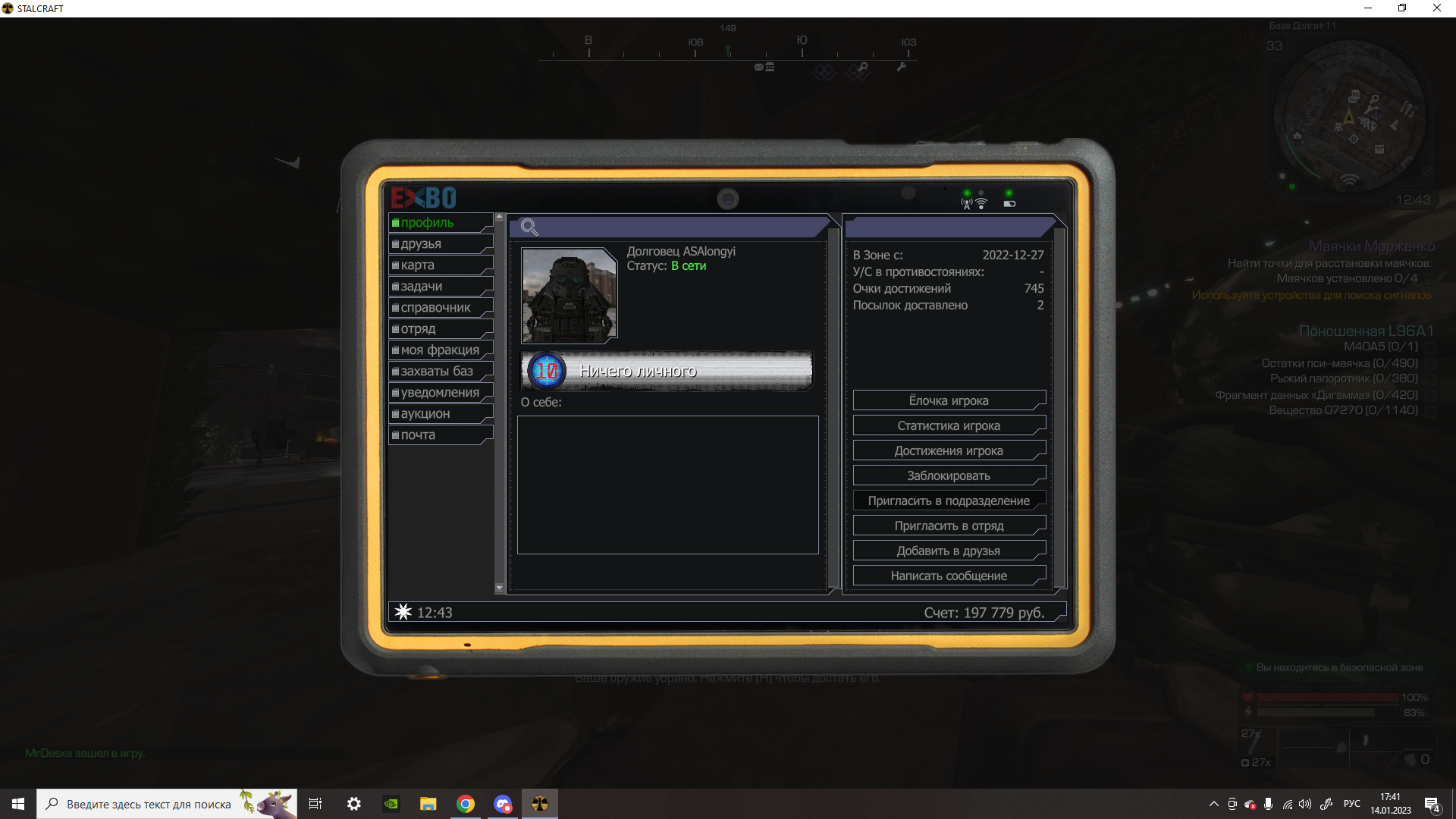Open the моя фракция section
The width and height of the screenshot is (1456, 819).
(x=441, y=350)
